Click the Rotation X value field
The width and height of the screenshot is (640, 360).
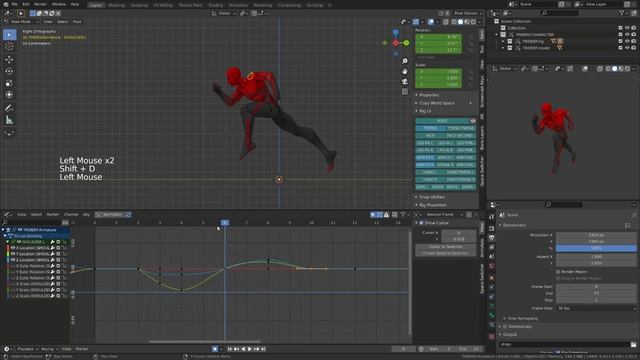[x=438, y=37]
